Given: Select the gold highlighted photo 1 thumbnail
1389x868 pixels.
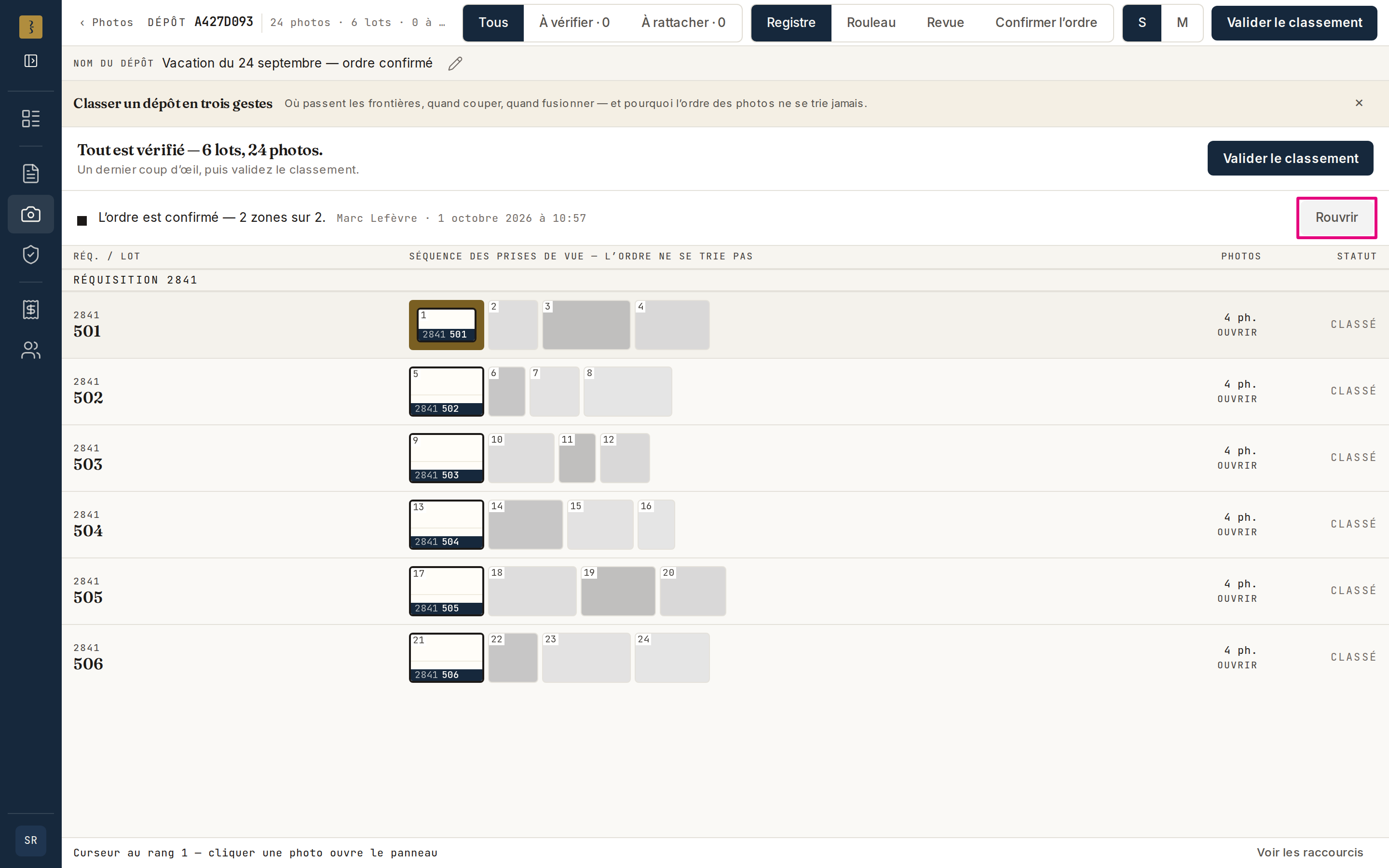Looking at the screenshot, I should 447,325.
